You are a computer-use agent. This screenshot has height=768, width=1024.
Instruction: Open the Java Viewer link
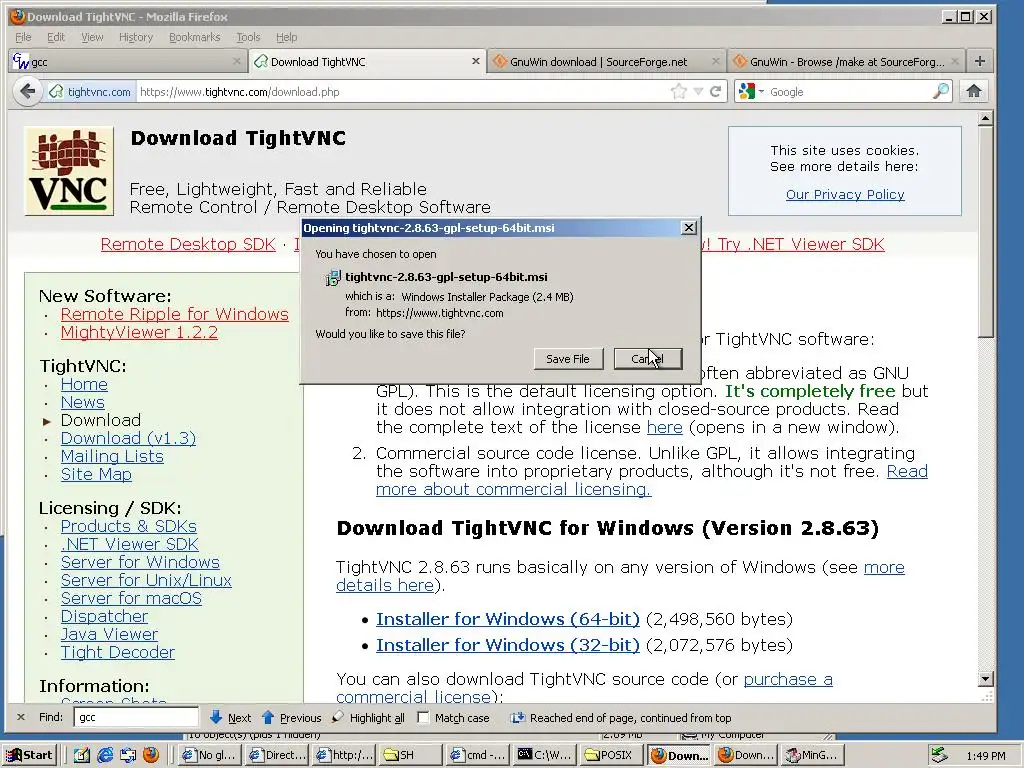tap(109, 634)
